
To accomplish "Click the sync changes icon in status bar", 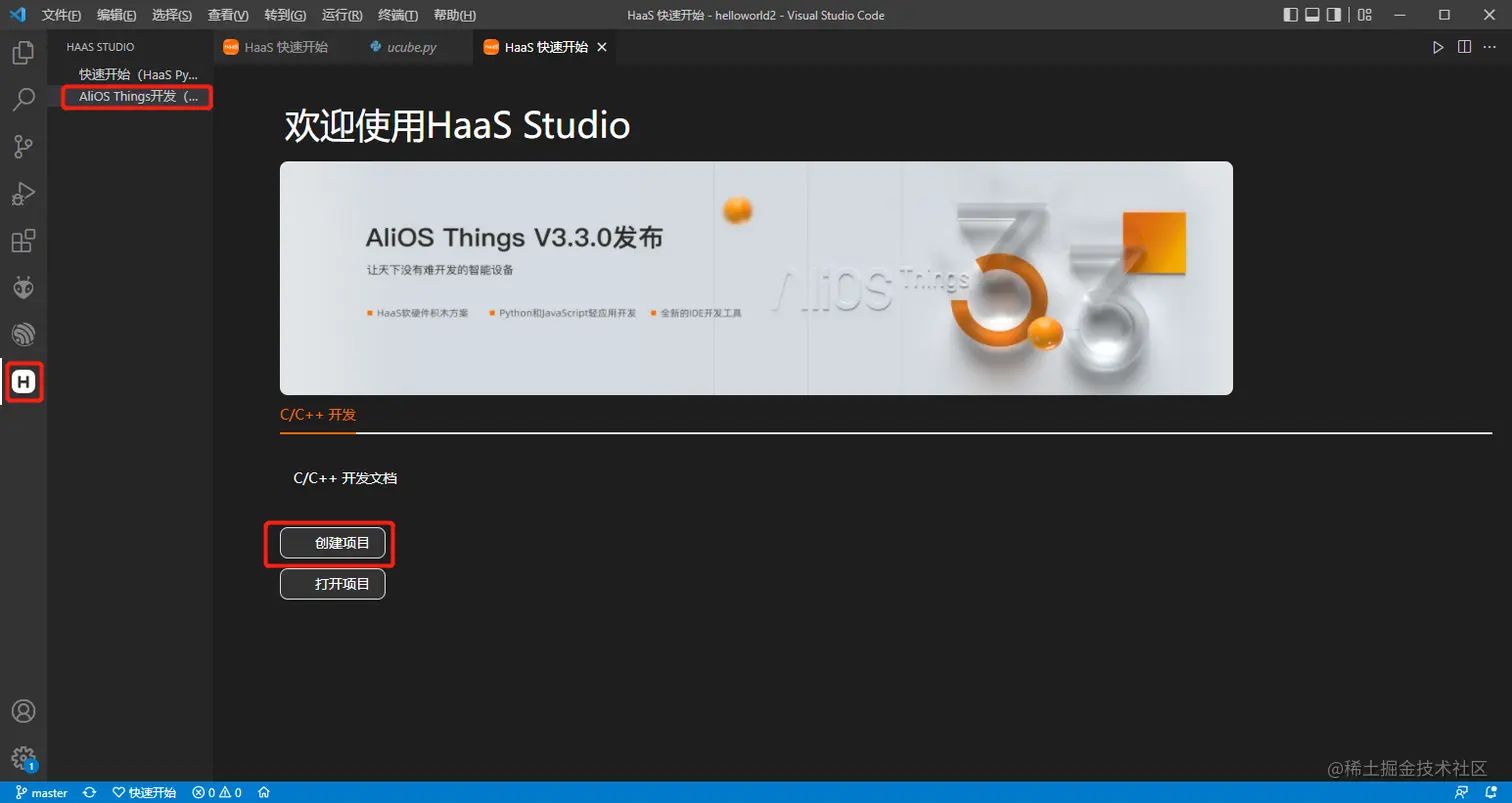I will 89,793.
